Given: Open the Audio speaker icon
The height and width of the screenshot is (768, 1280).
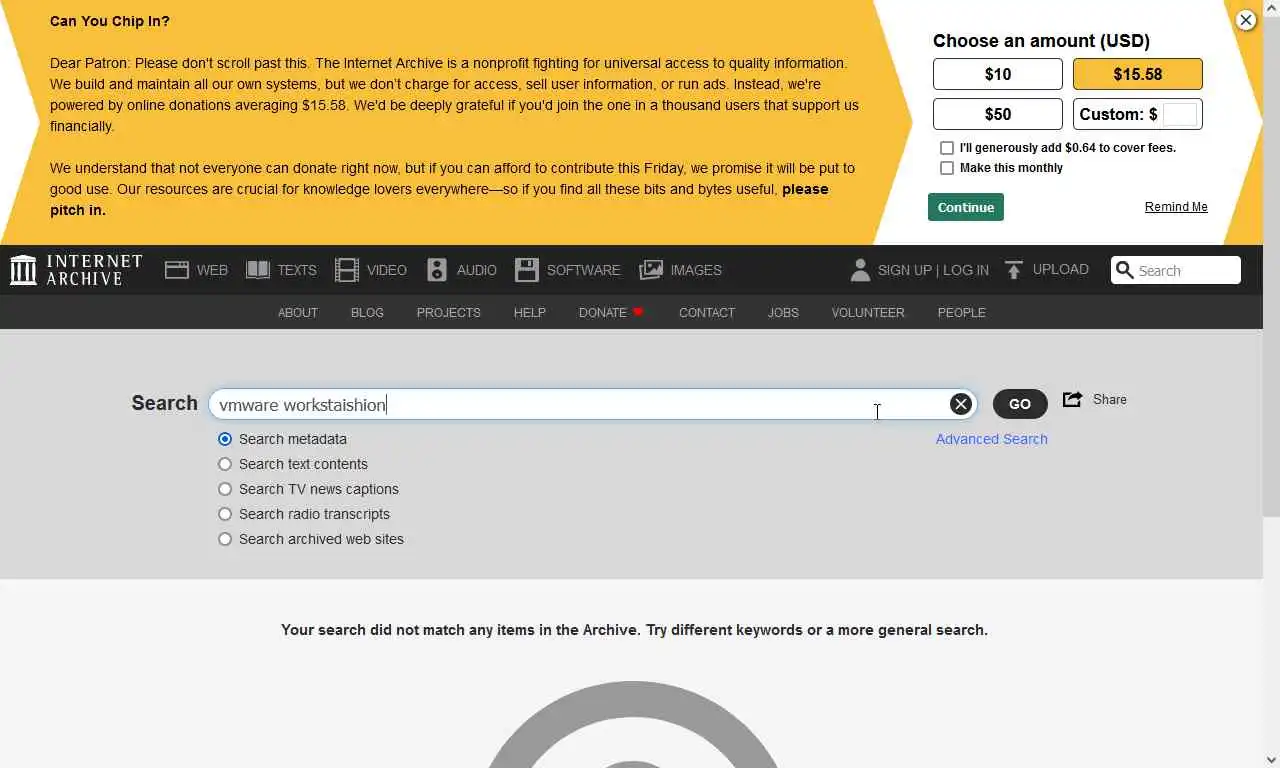Looking at the screenshot, I should click(437, 270).
